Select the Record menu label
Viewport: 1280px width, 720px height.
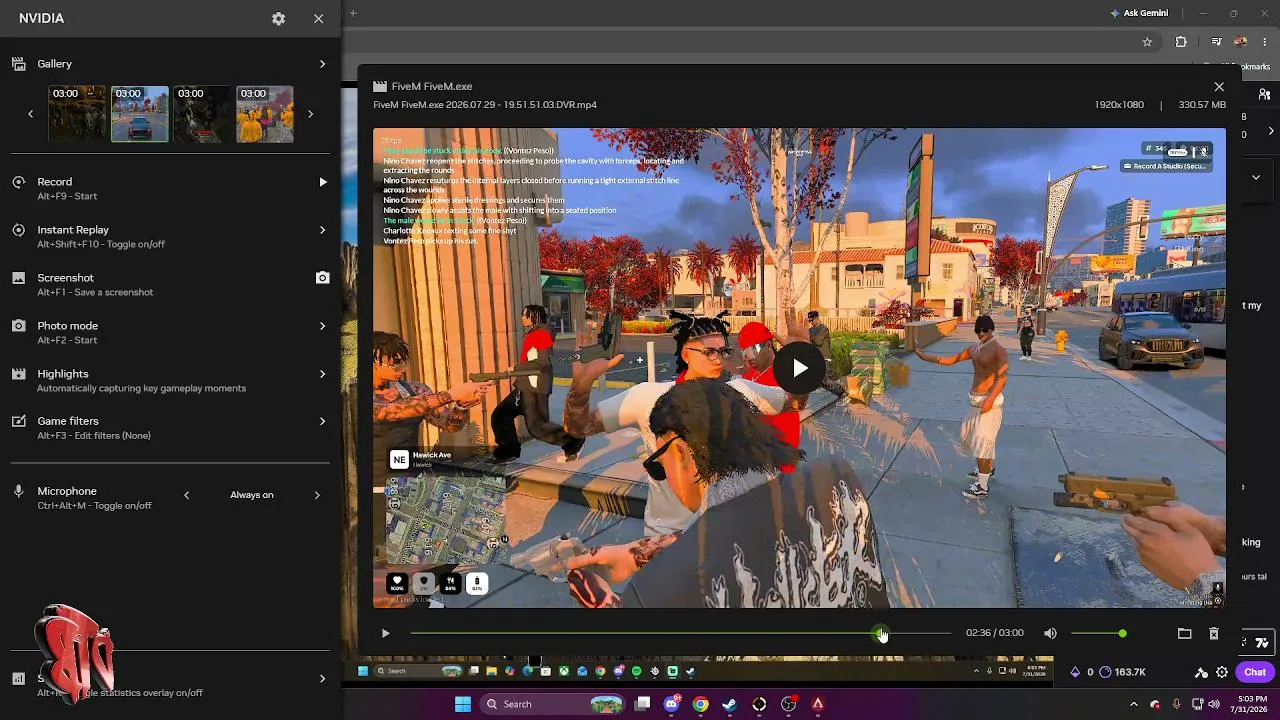point(55,182)
